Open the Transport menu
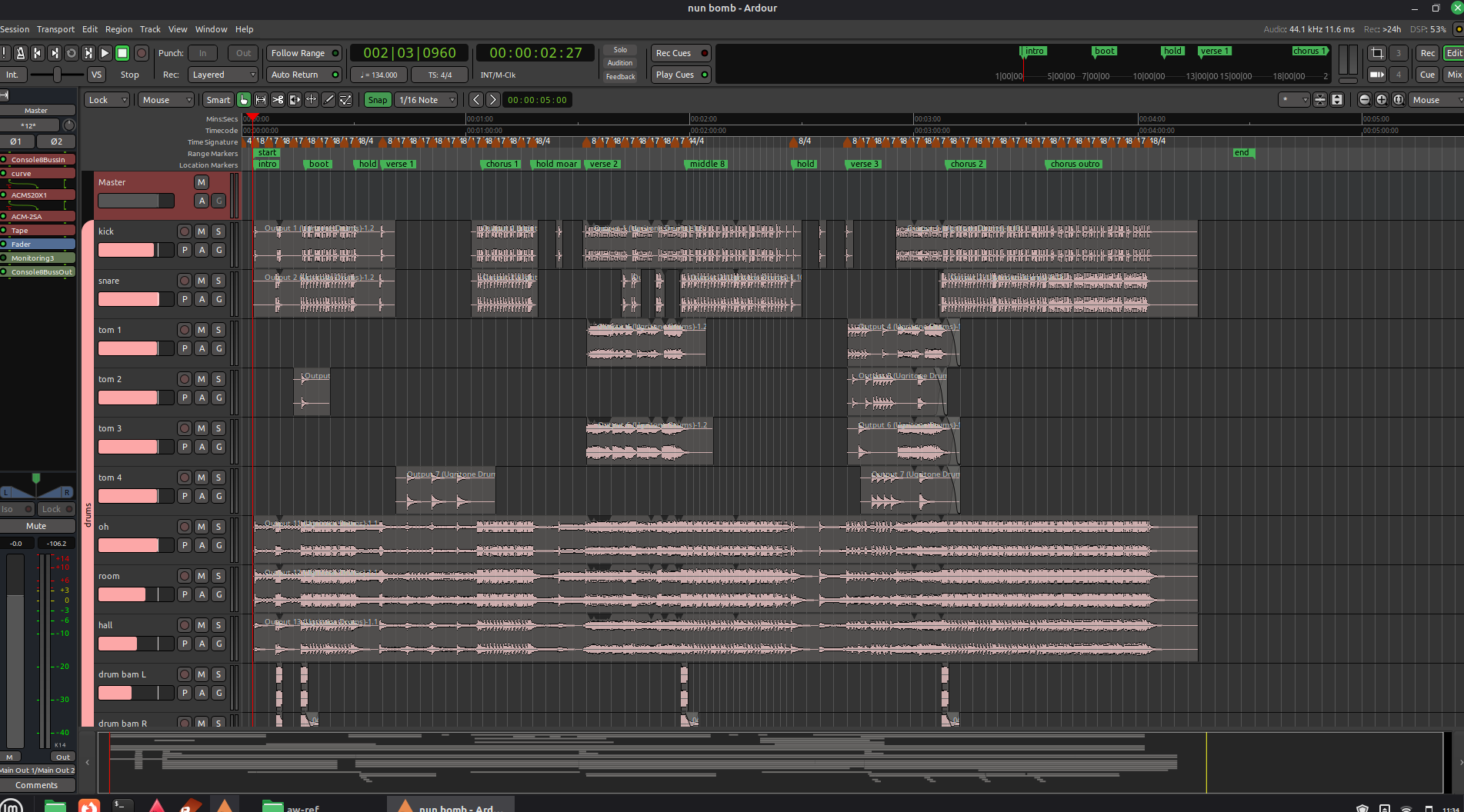The image size is (1464, 812). pos(55,29)
